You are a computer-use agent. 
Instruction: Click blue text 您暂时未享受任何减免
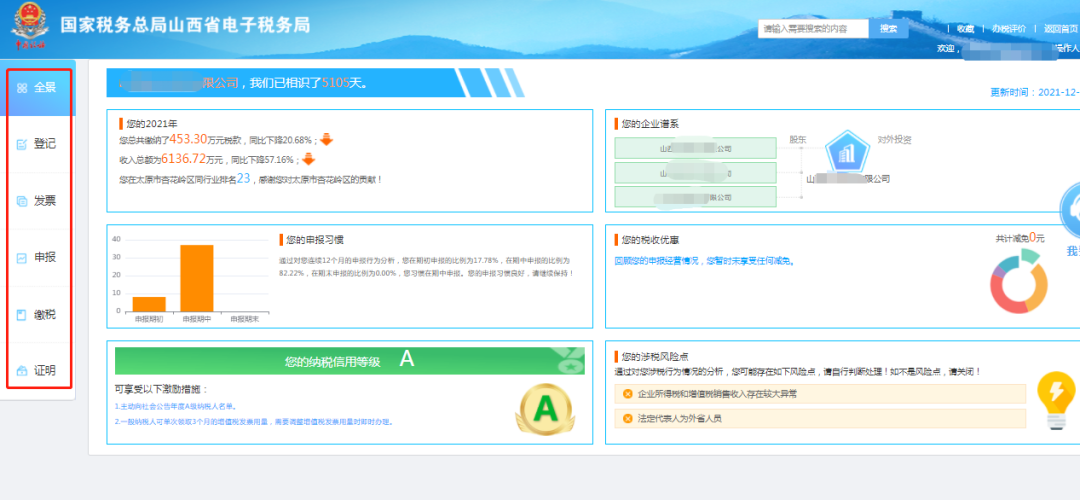pos(750,261)
